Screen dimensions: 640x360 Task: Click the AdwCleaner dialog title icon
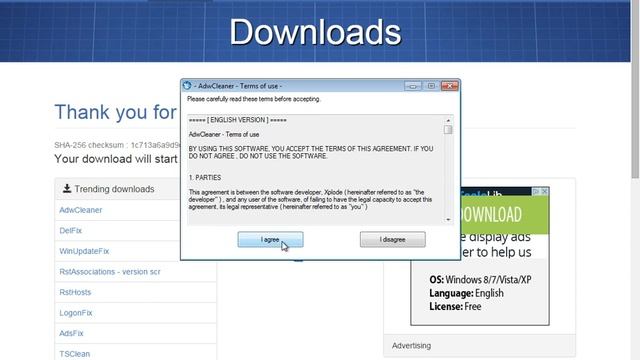click(187, 86)
